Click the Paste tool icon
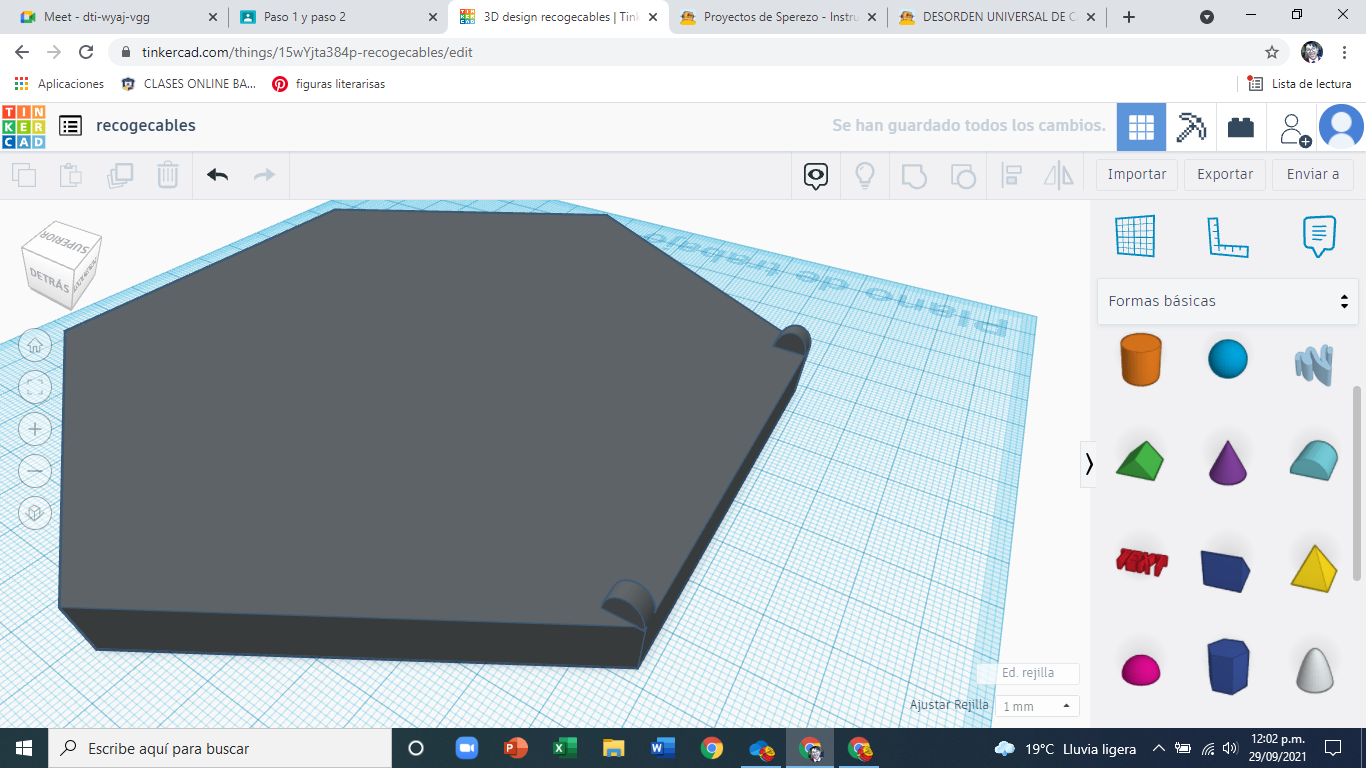The image size is (1366, 768). coord(71,175)
